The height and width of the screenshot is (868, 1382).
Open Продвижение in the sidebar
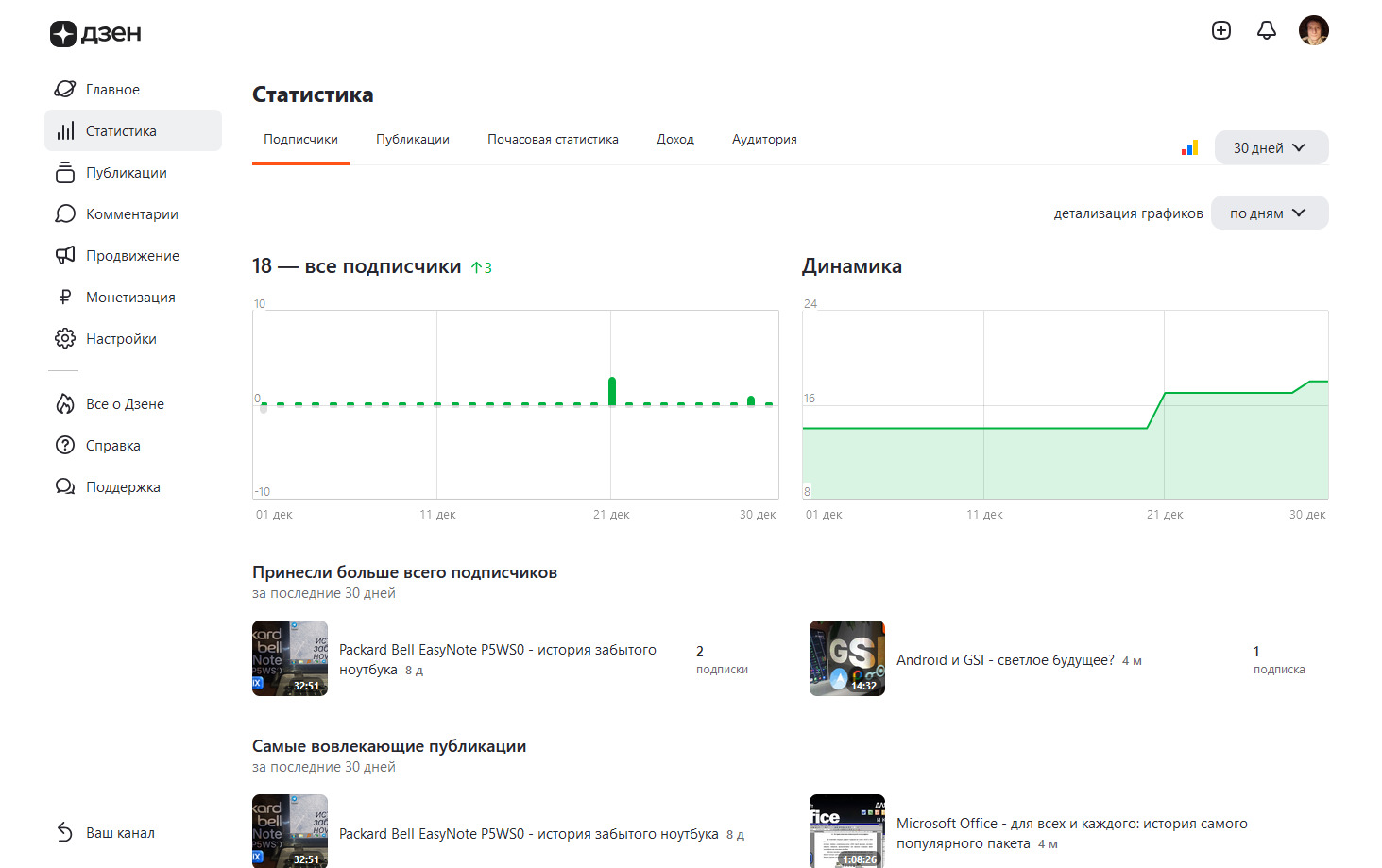click(x=133, y=255)
